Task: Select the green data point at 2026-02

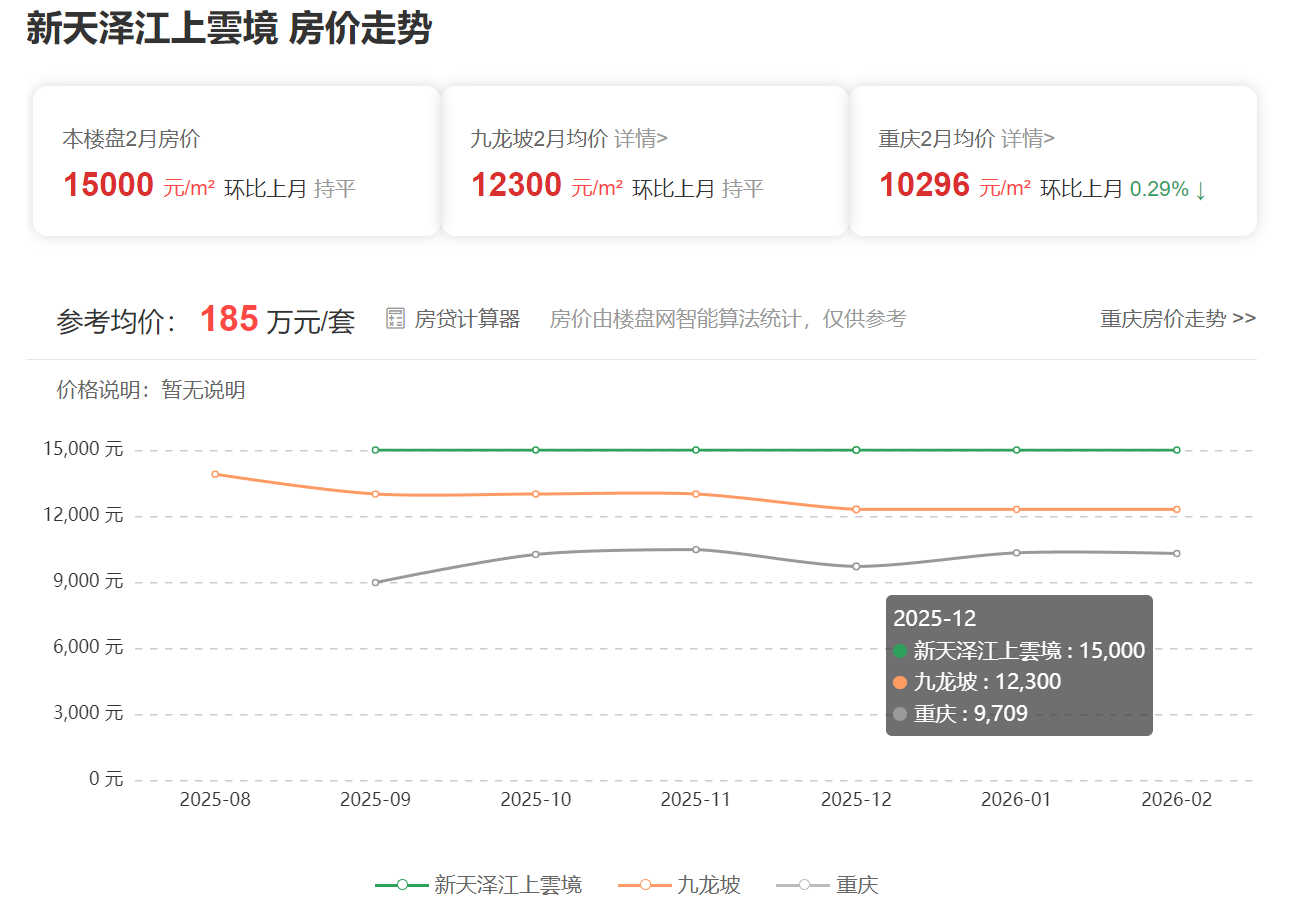Action: coord(1176,450)
